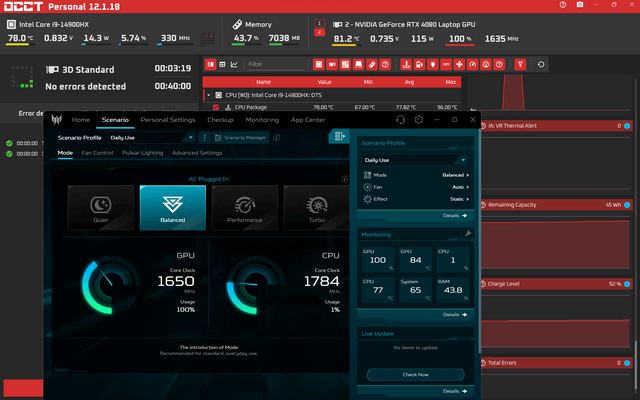Switch OCCT monitoring to graph view
The height and width of the screenshot is (400, 640).
[x=234, y=64]
